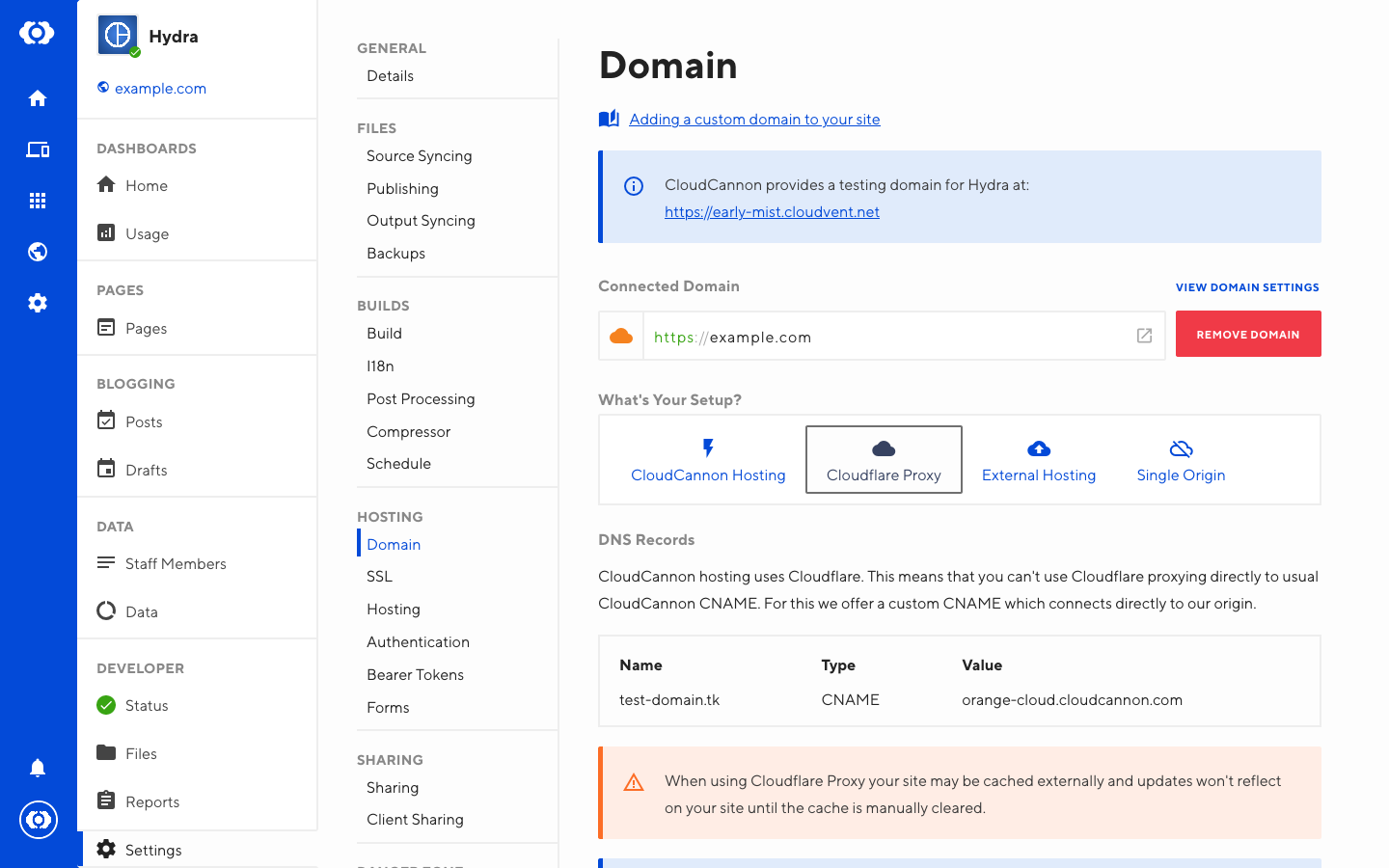Open Source Syncing settings
1389x868 pixels.
pos(420,156)
